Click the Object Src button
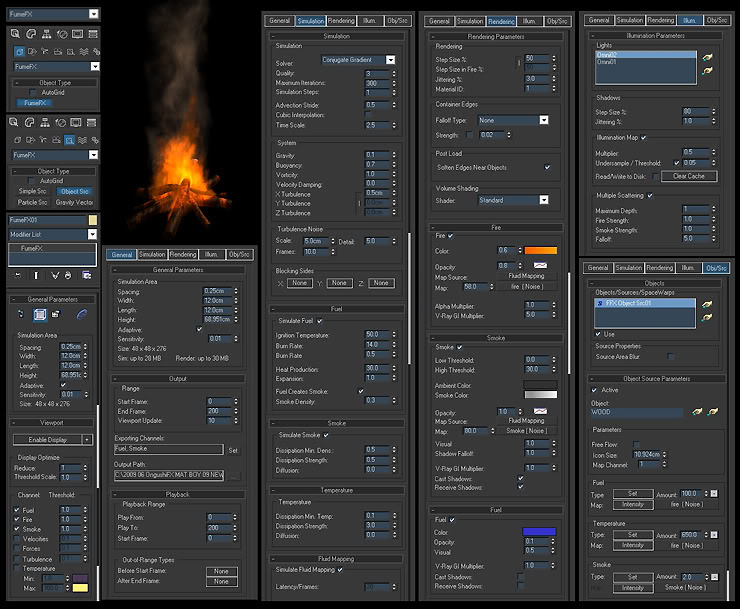740x609 pixels. [x=75, y=191]
